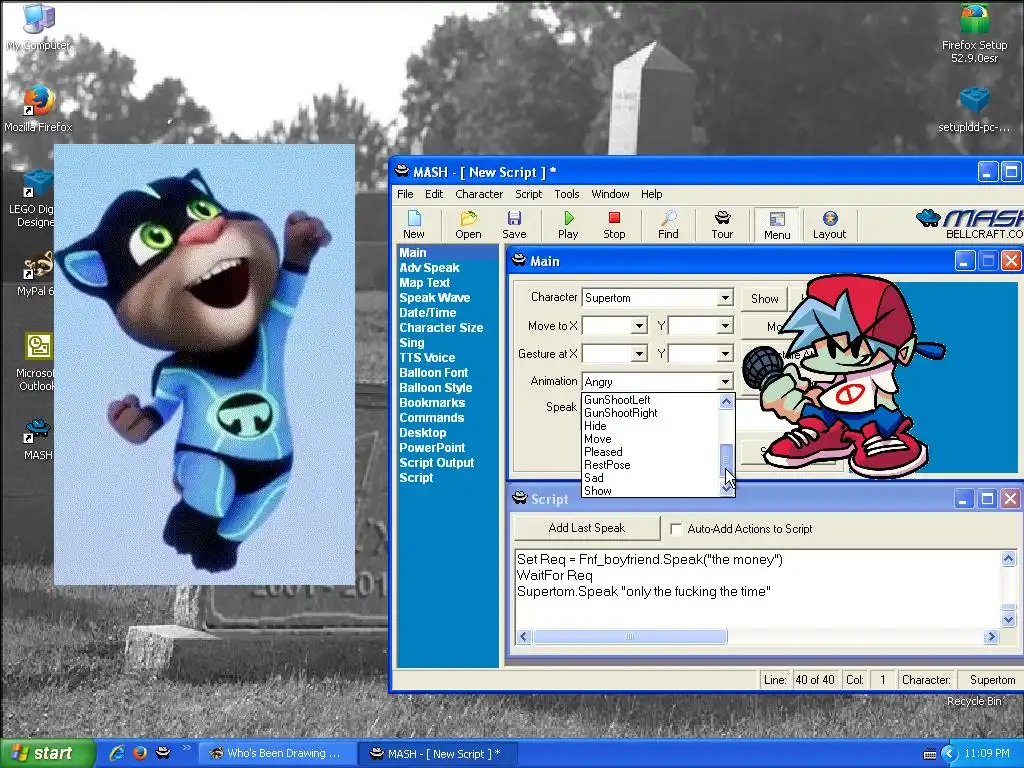Select the MyPal desktop shortcut
This screenshot has height=768, width=1024.
click(36, 274)
